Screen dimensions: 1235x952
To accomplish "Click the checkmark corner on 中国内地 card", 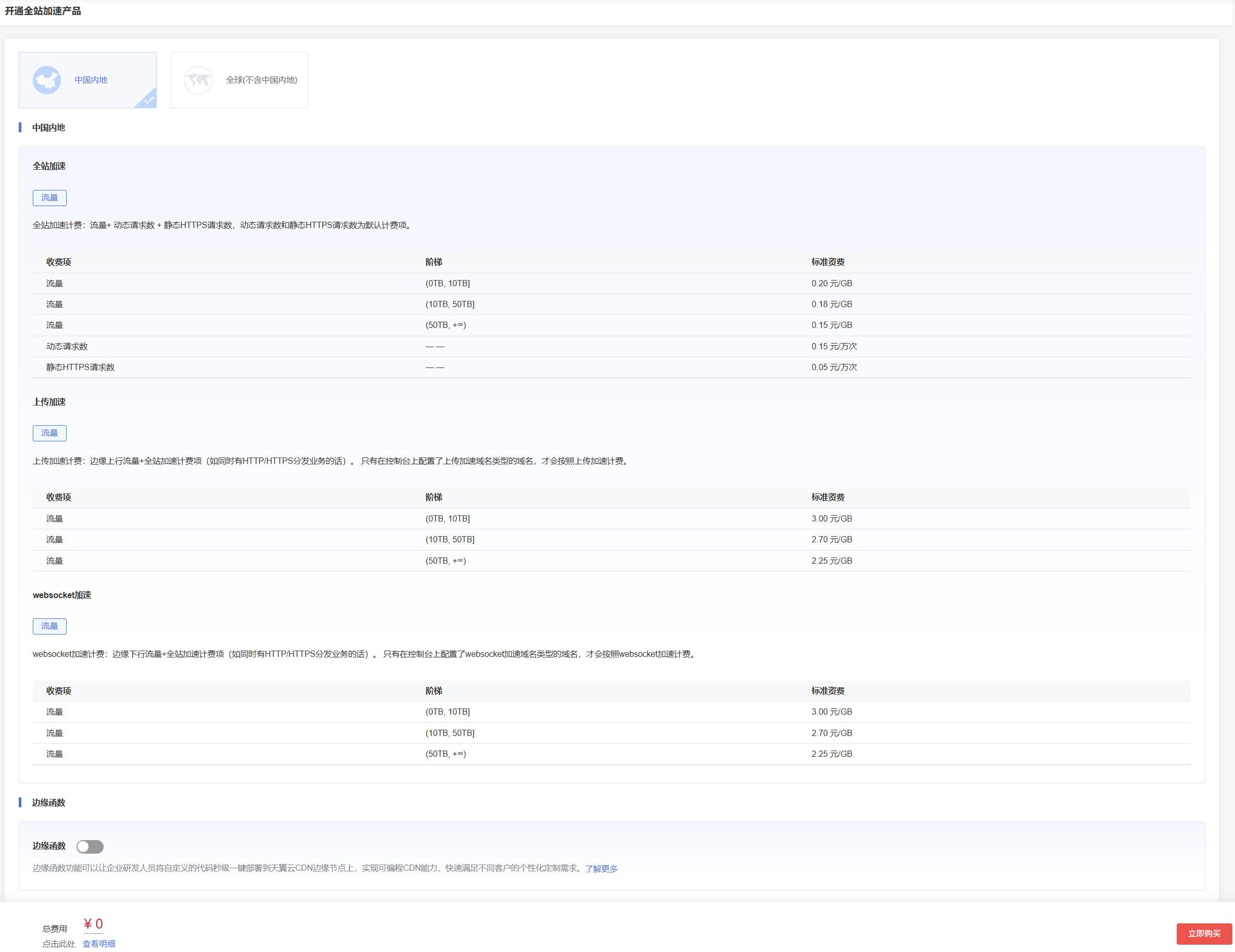I will [149, 100].
